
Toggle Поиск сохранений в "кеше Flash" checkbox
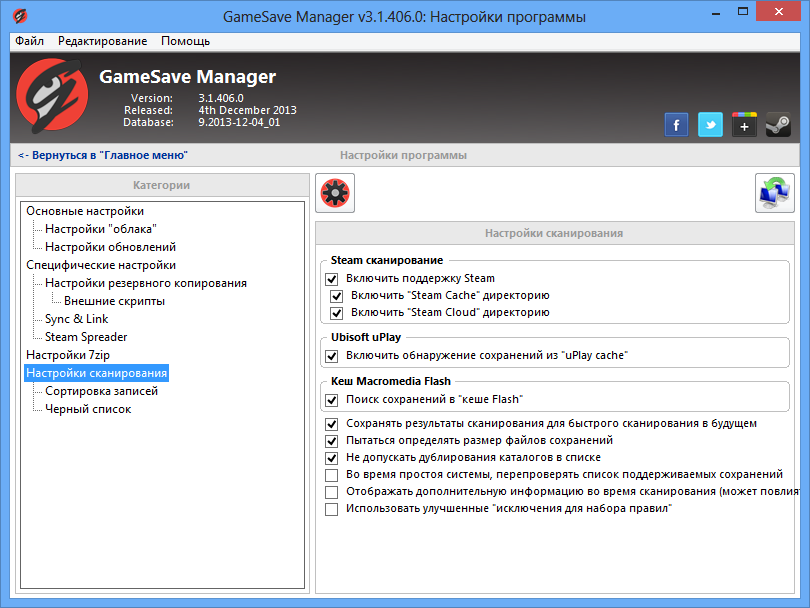[x=332, y=400]
